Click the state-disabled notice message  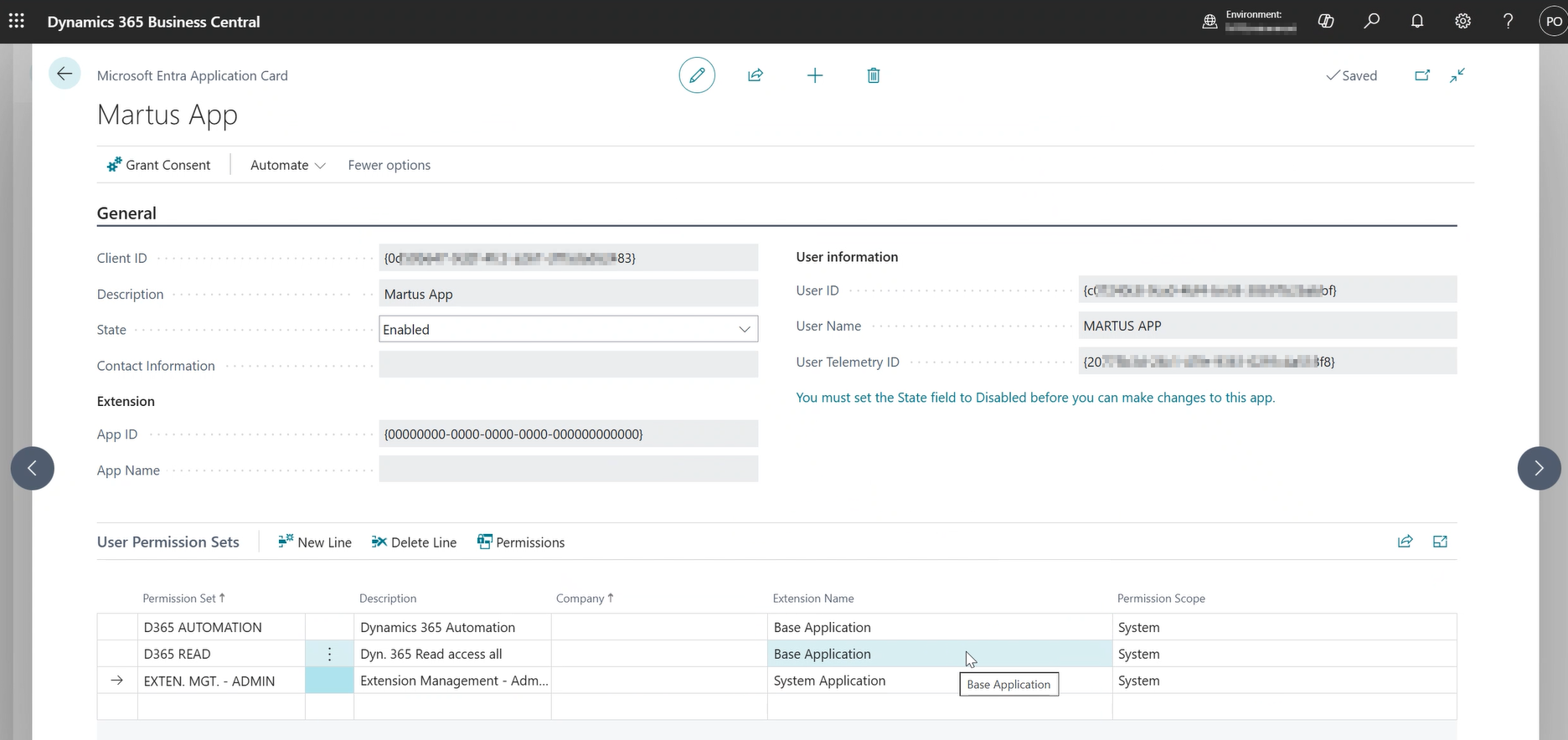[1035, 398]
